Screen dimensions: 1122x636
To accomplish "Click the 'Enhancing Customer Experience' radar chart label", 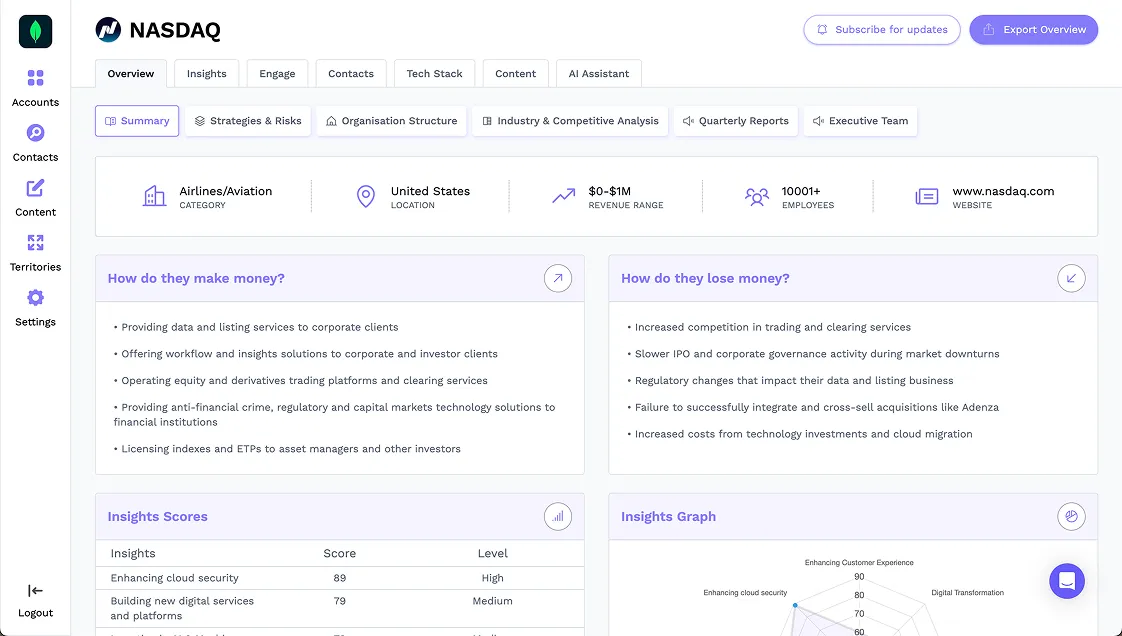I will click(859, 562).
